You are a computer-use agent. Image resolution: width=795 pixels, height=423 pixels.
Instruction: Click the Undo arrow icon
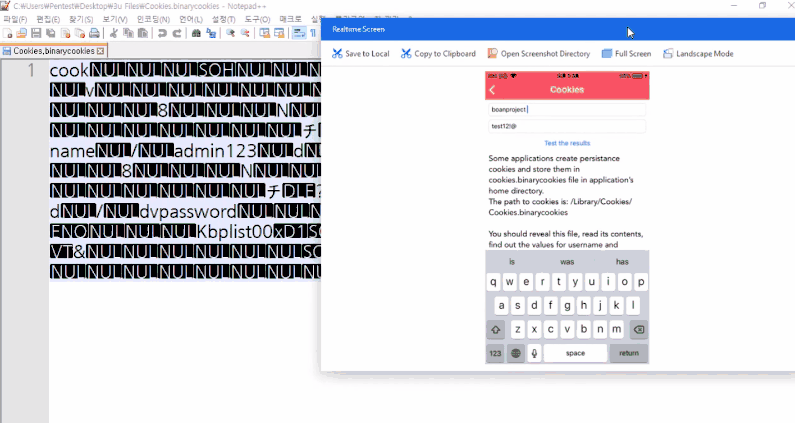(x=162, y=33)
